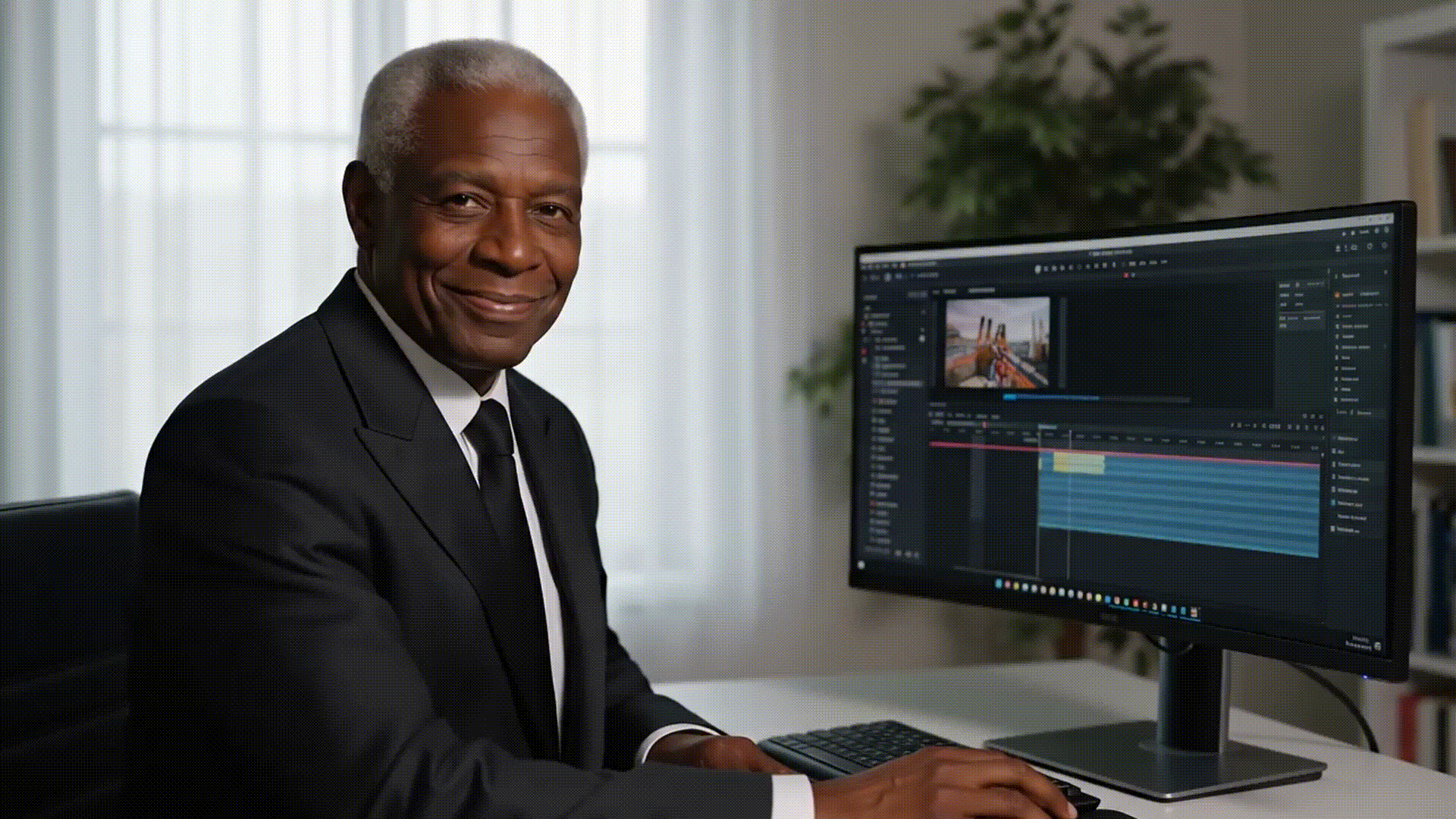
Task: Open the last taskbar icon on the right
Action: pos(1192,612)
